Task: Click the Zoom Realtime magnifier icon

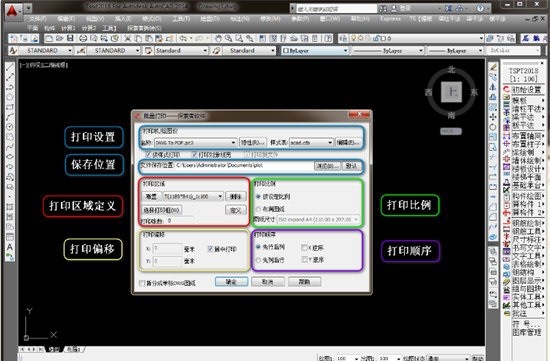Action: point(228,38)
